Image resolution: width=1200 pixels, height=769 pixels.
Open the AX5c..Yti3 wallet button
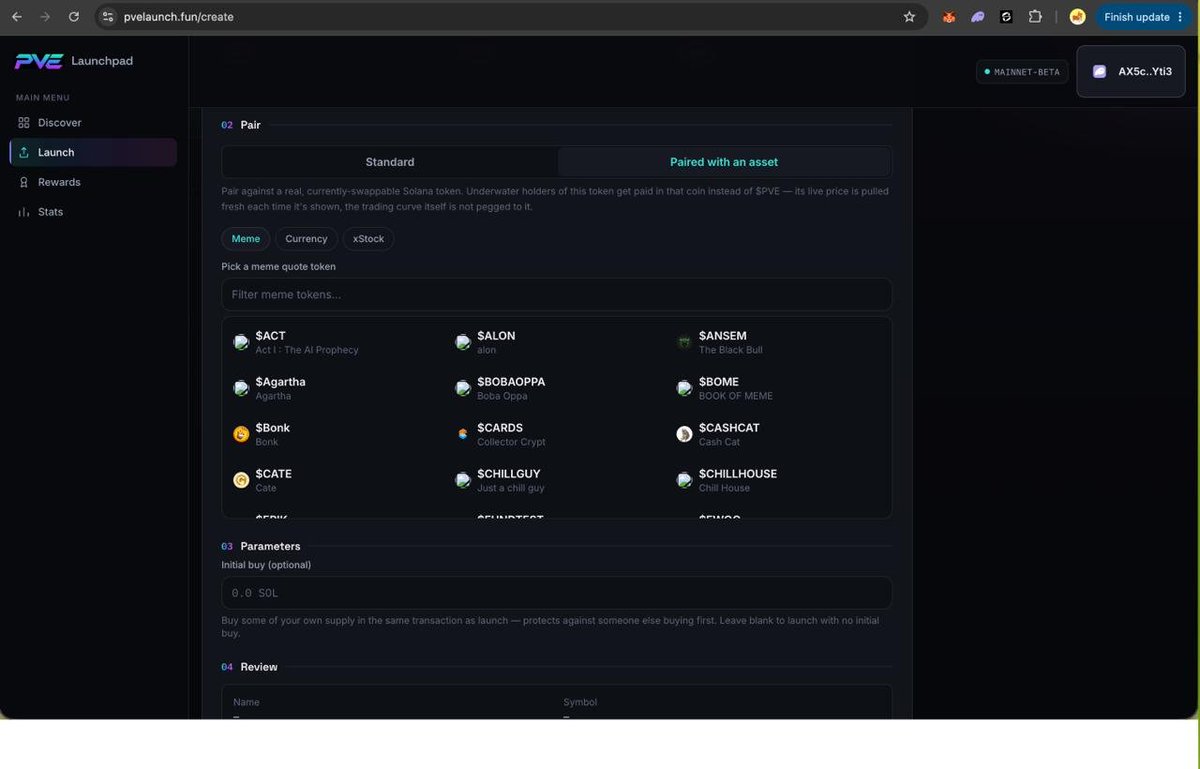coord(1131,72)
